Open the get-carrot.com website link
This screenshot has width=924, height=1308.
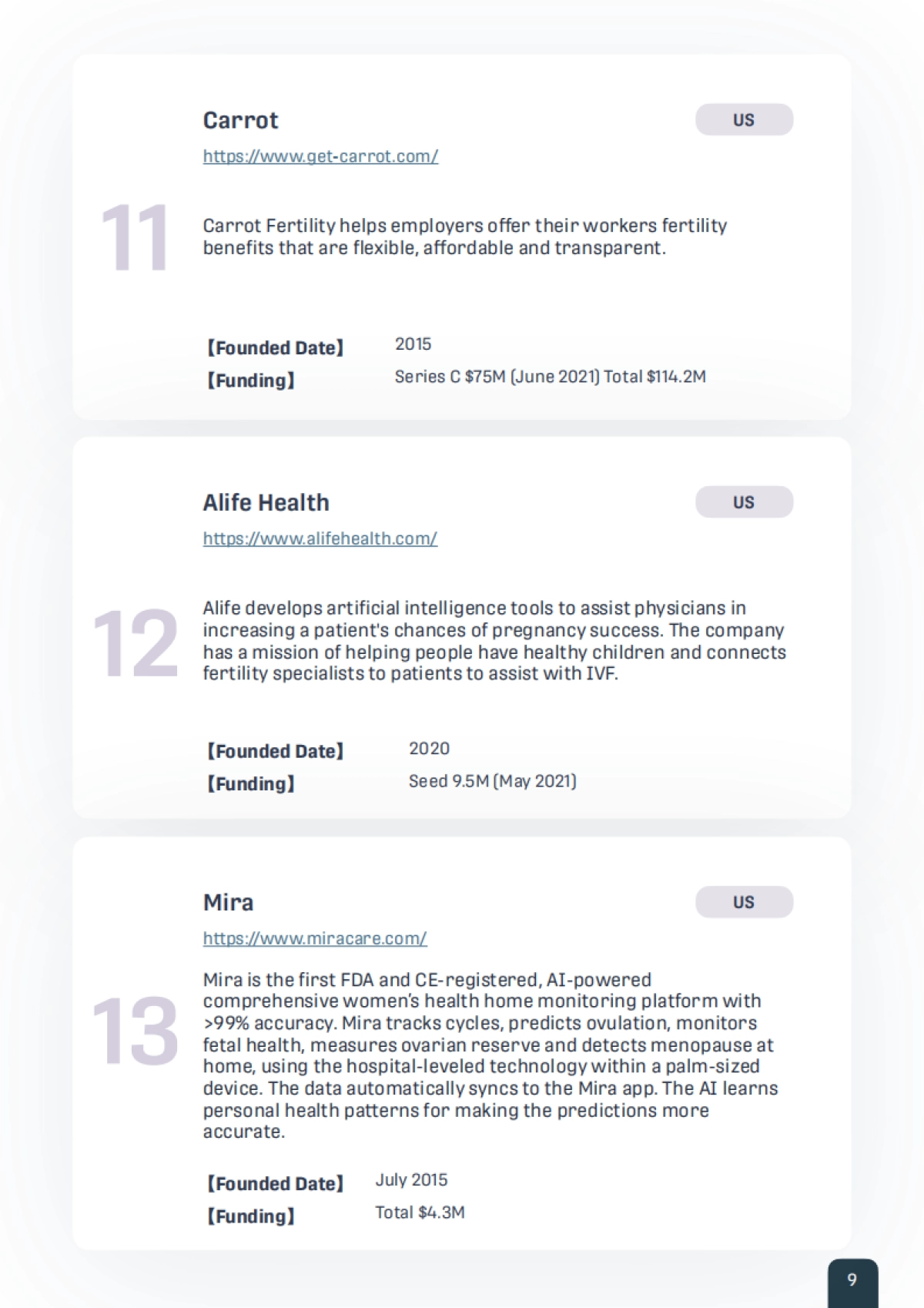[320, 156]
